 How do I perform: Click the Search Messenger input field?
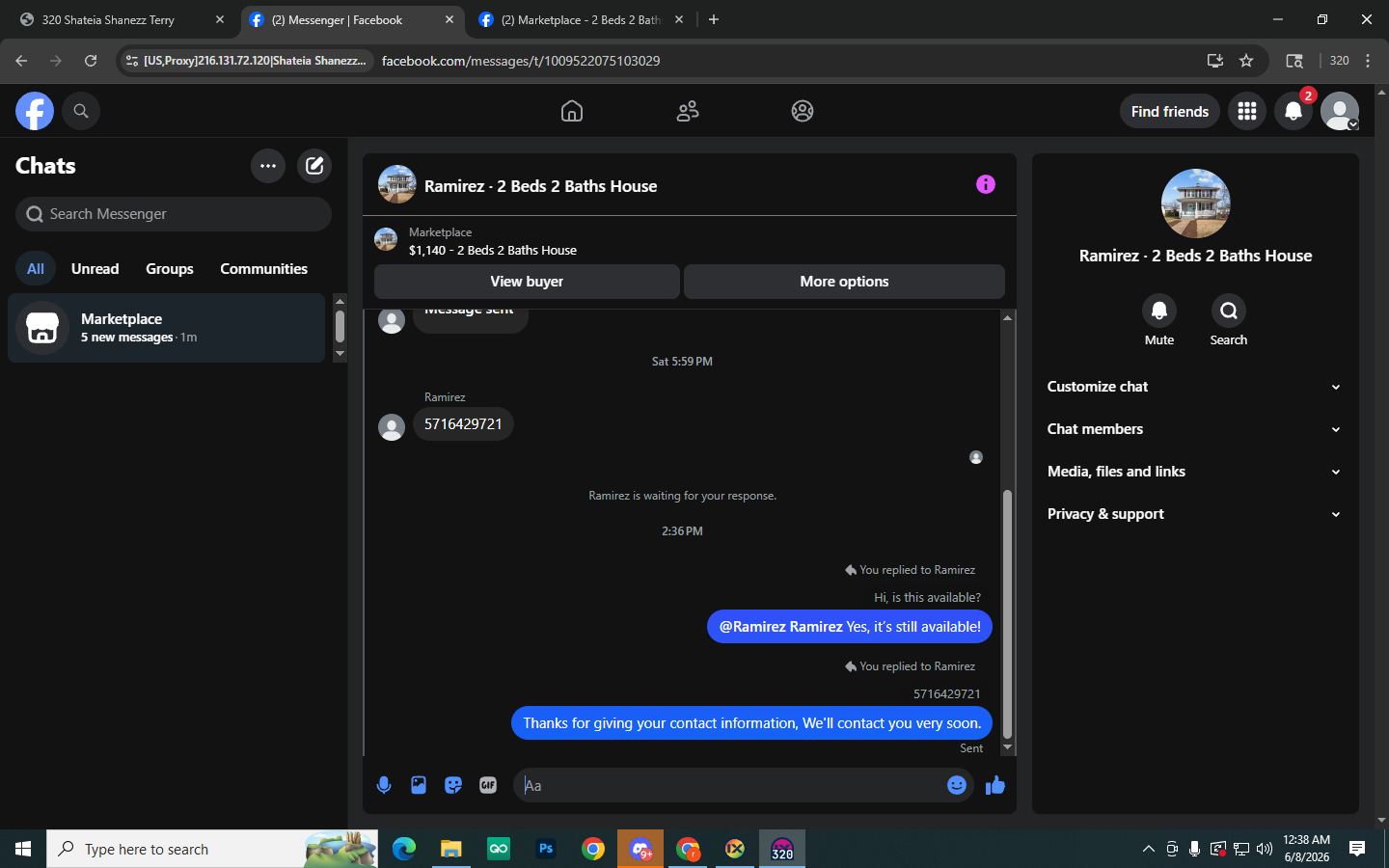tap(174, 214)
